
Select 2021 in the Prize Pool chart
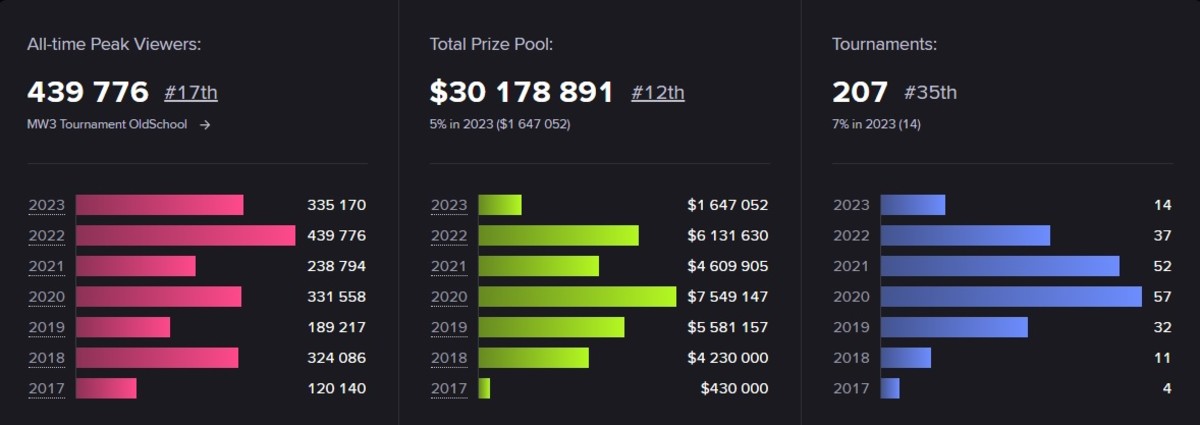pos(449,266)
